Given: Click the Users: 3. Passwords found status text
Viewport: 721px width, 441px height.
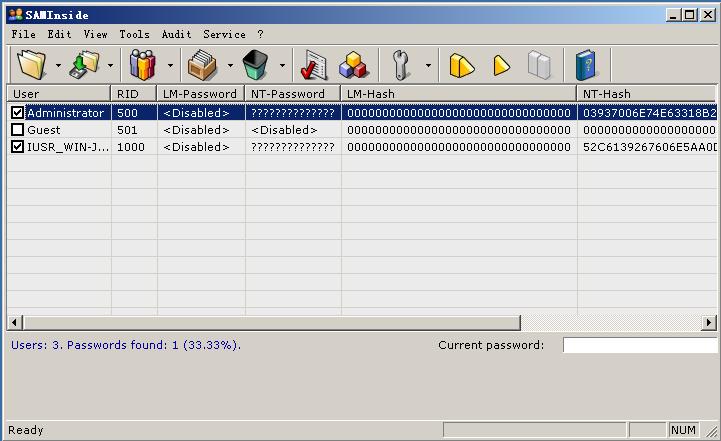Looking at the screenshot, I should pos(126,345).
